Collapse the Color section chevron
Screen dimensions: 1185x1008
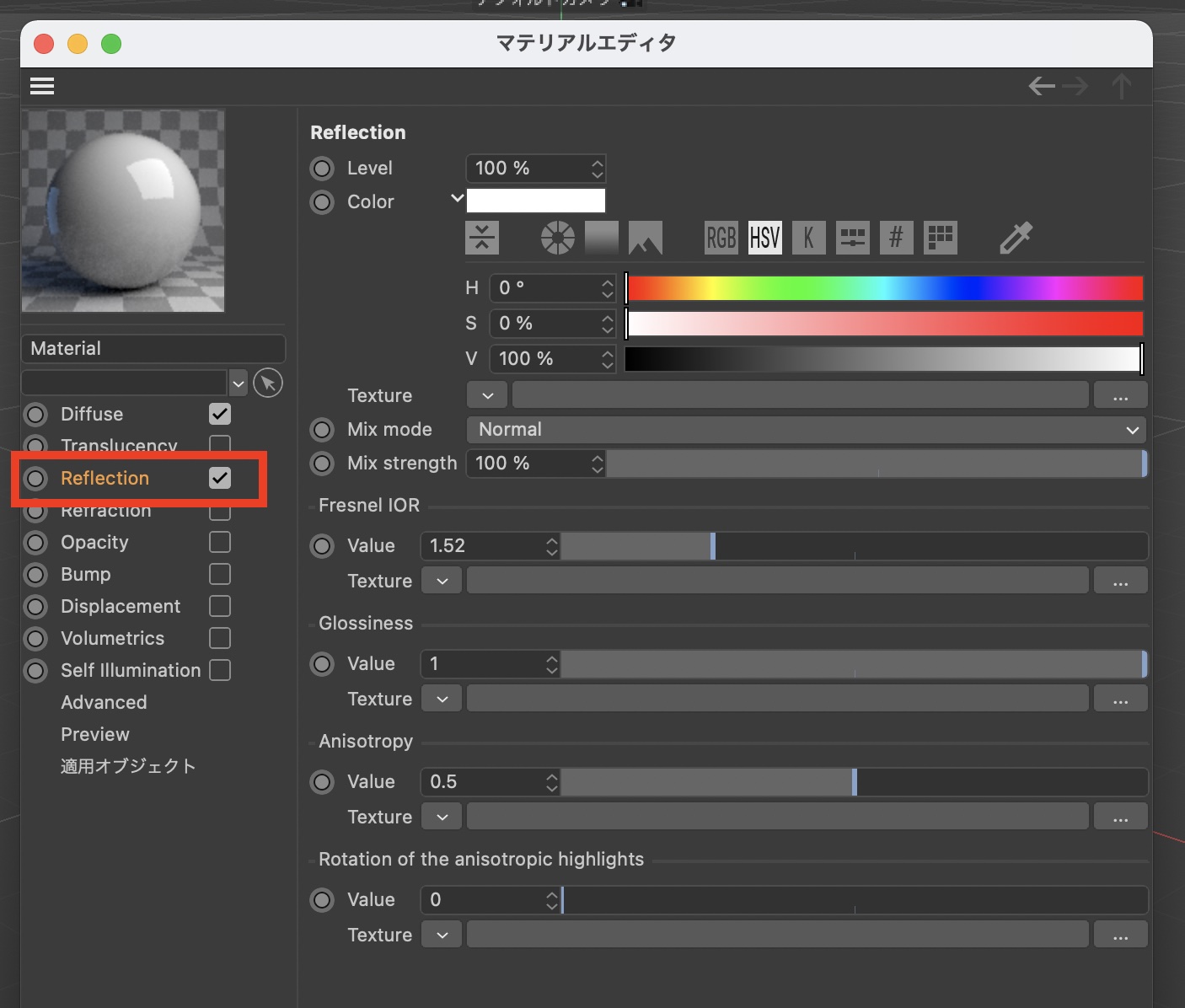click(457, 199)
